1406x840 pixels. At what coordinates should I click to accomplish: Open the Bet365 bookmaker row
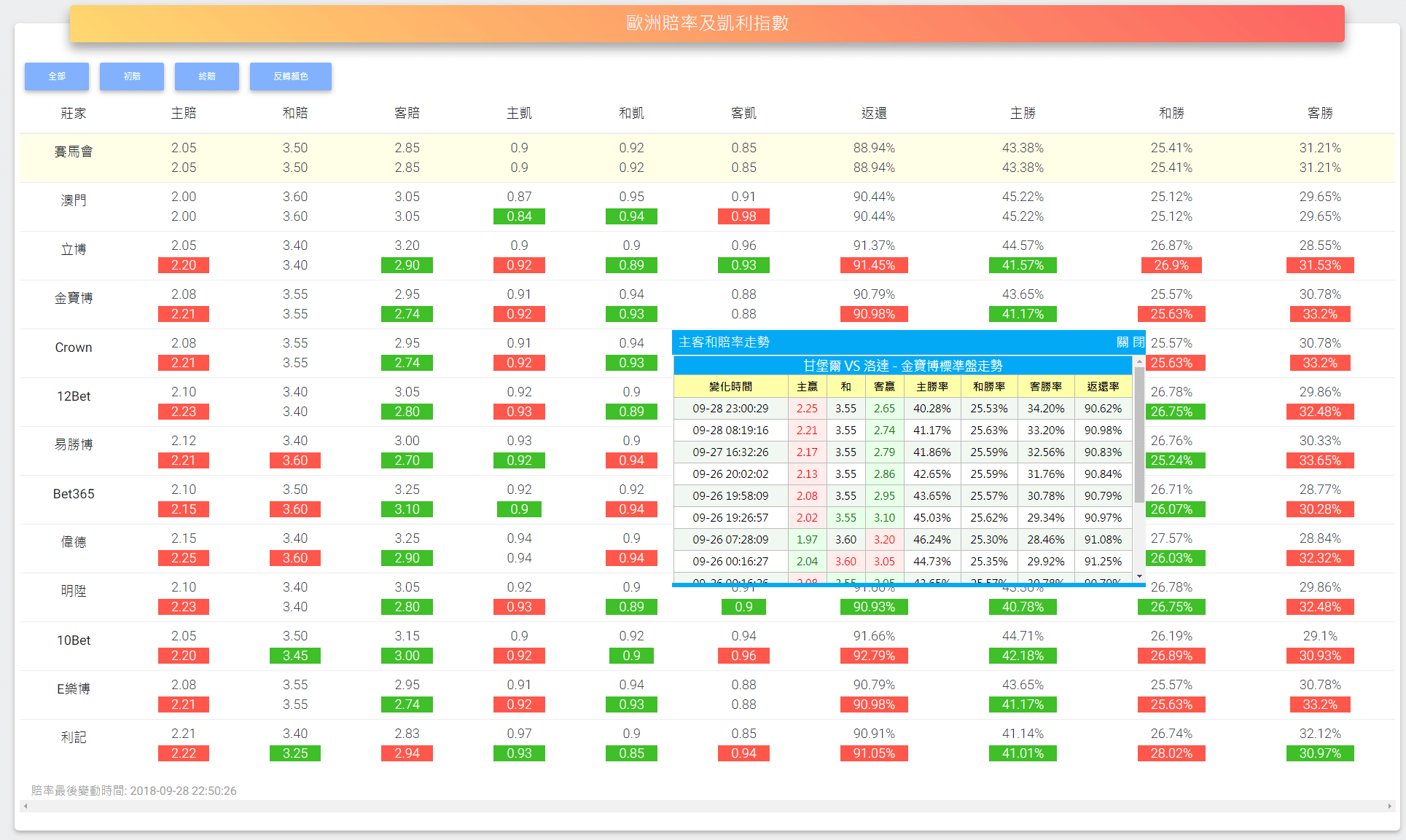(74, 494)
